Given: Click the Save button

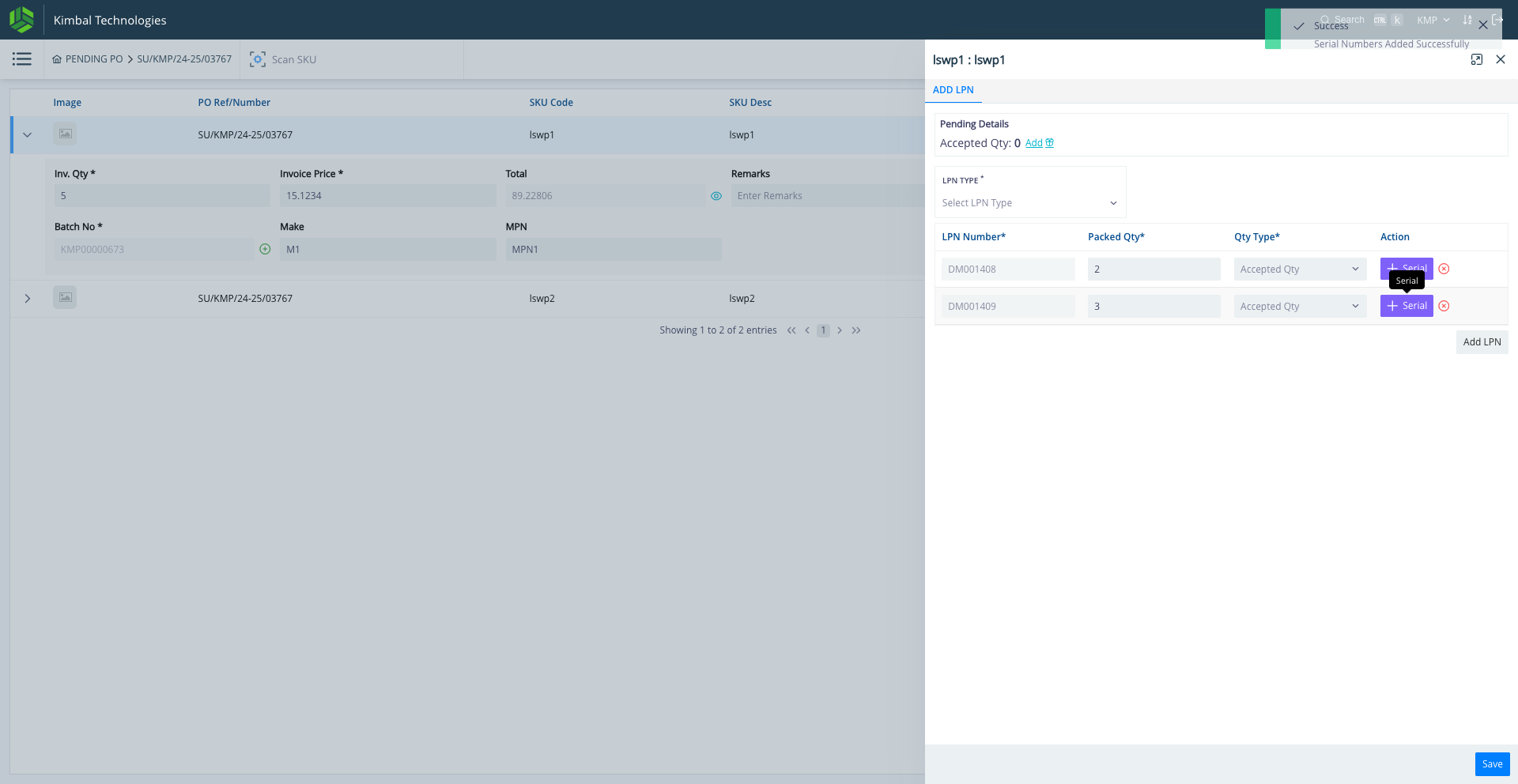Looking at the screenshot, I should coord(1492,764).
